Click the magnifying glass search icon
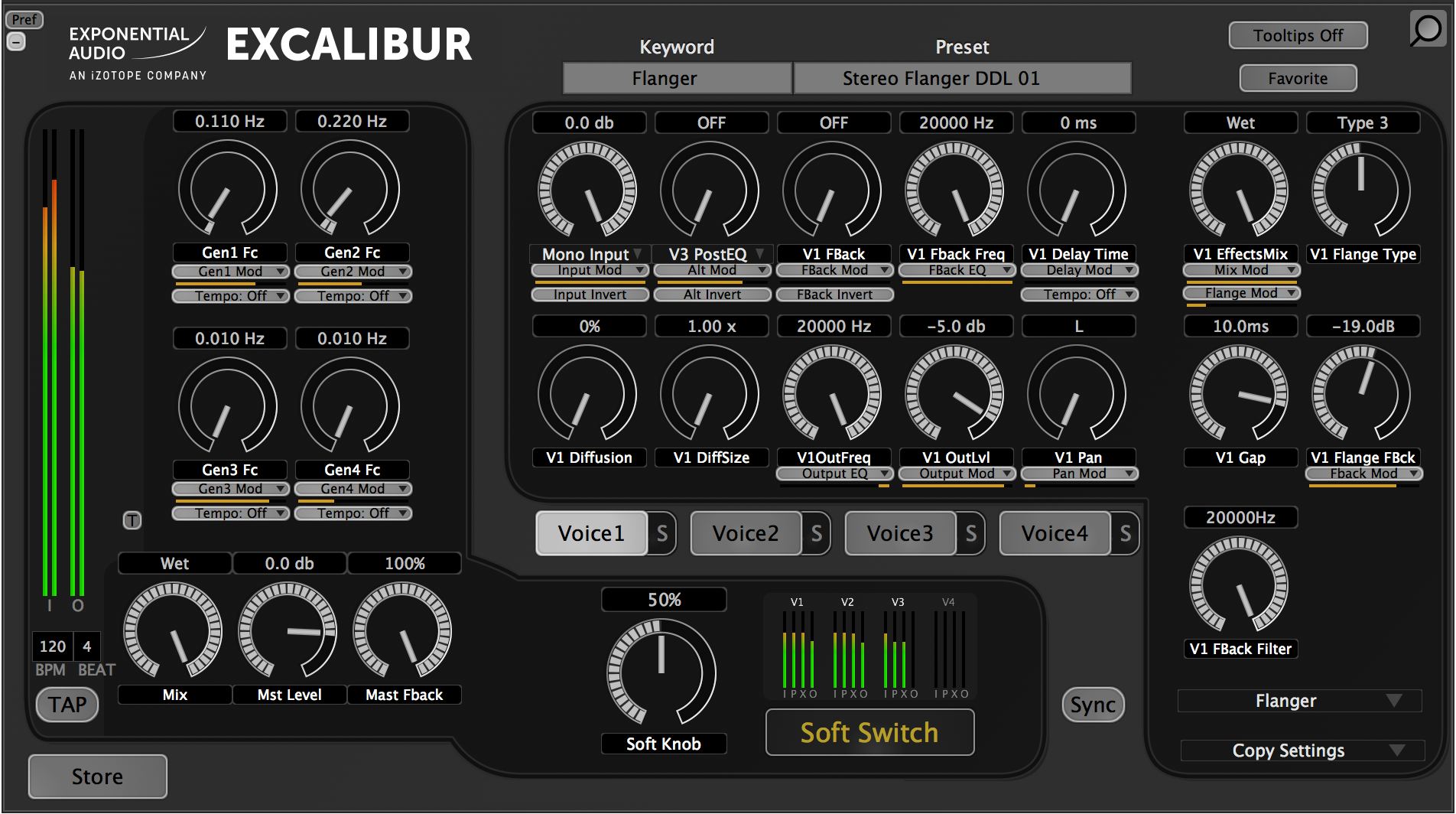1456x814 pixels. point(1427,30)
